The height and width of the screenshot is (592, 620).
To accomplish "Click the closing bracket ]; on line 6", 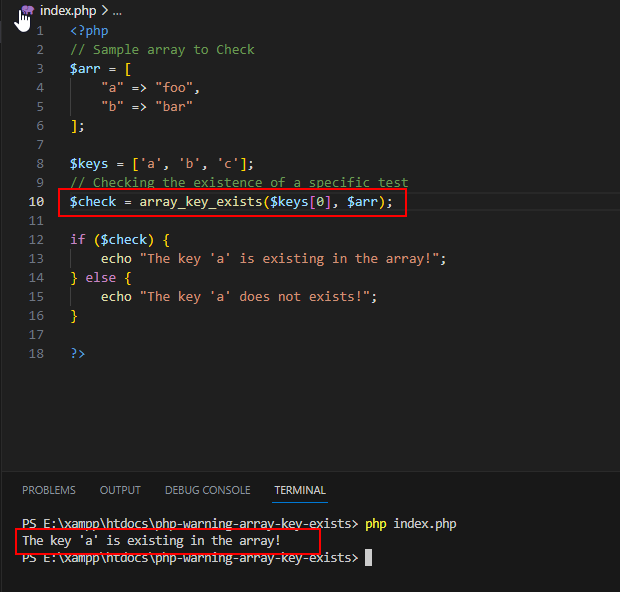I will (78, 126).
